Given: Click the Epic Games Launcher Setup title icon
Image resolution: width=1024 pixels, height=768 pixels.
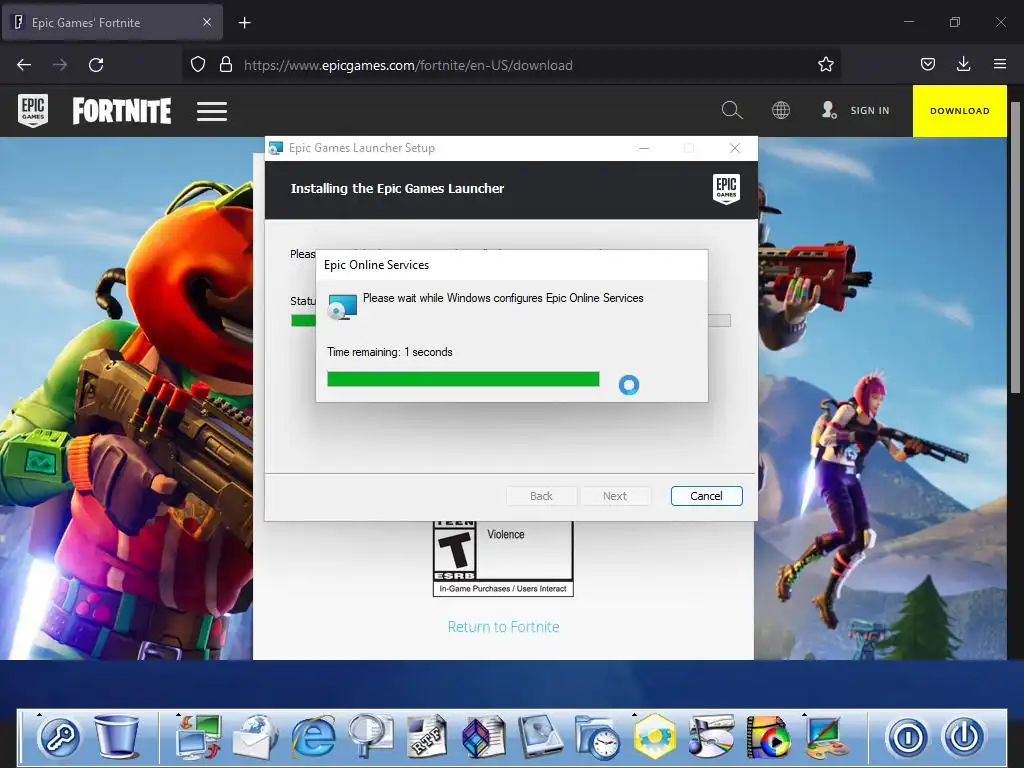Looking at the screenshot, I should (276, 148).
